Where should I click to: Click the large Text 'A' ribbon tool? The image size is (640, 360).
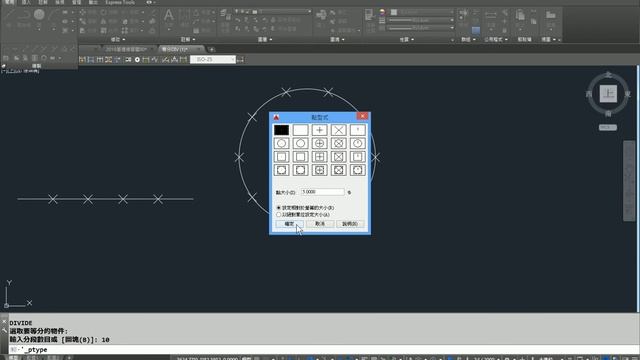tap(169, 16)
